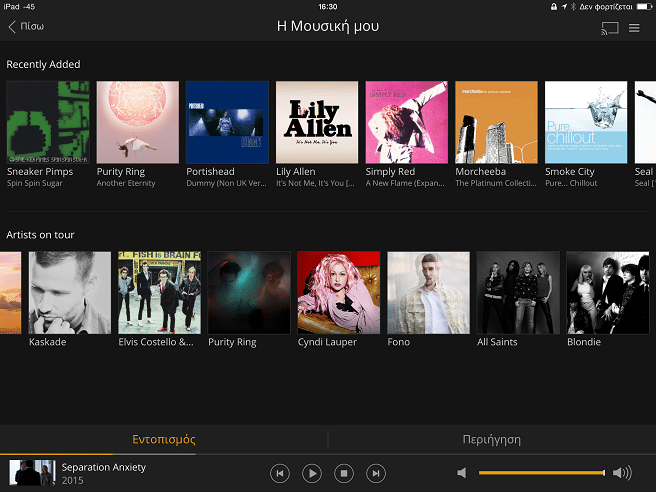The width and height of the screenshot is (656, 492).
Task: Tap the location arrow in status bar
Action: click(564, 7)
